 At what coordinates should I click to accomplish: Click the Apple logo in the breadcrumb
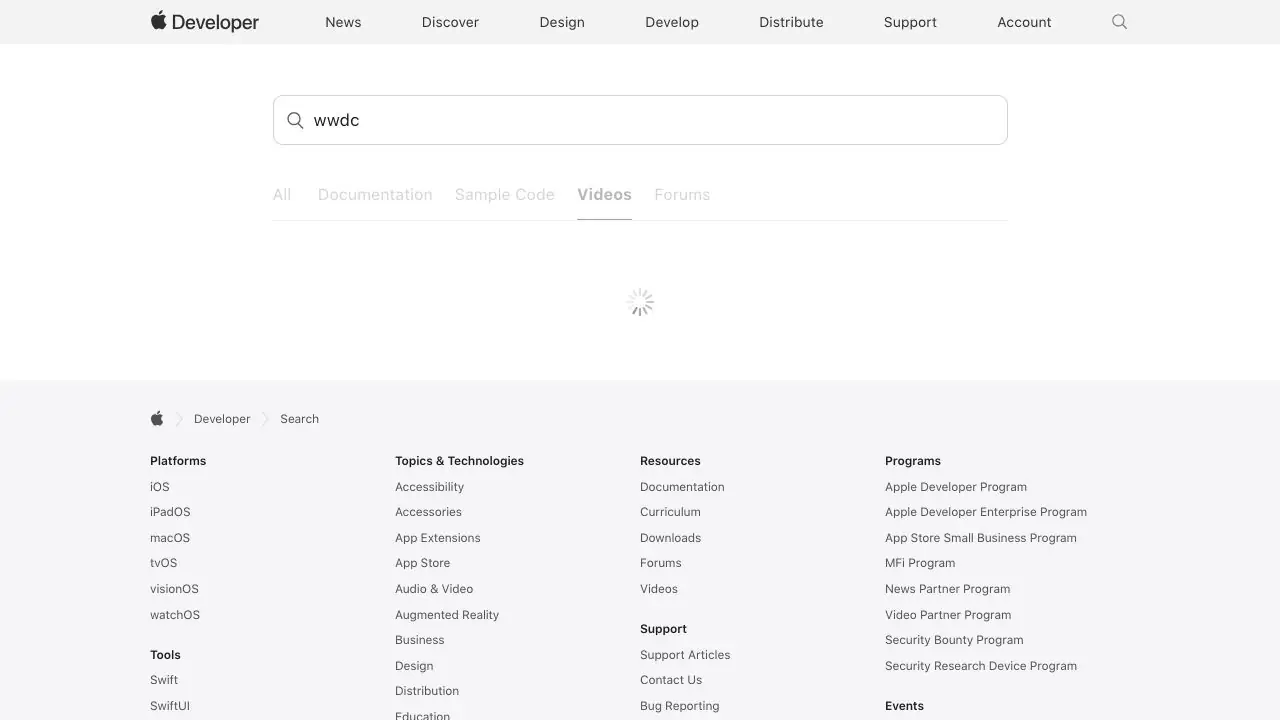click(x=157, y=418)
